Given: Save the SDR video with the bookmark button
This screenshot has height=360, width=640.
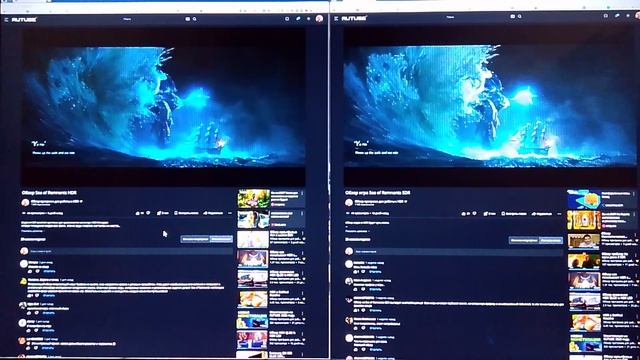Looking at the screenshot, I should (x=514, y=213).
